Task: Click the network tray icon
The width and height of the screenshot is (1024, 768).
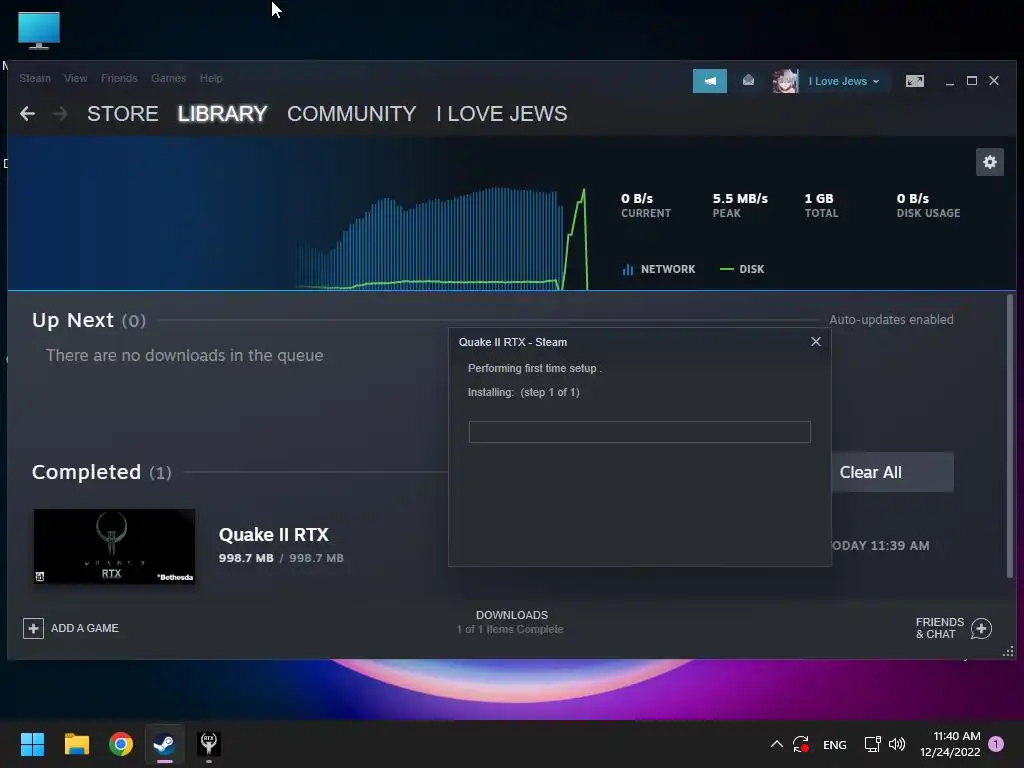Action: (x=872, y=744)
